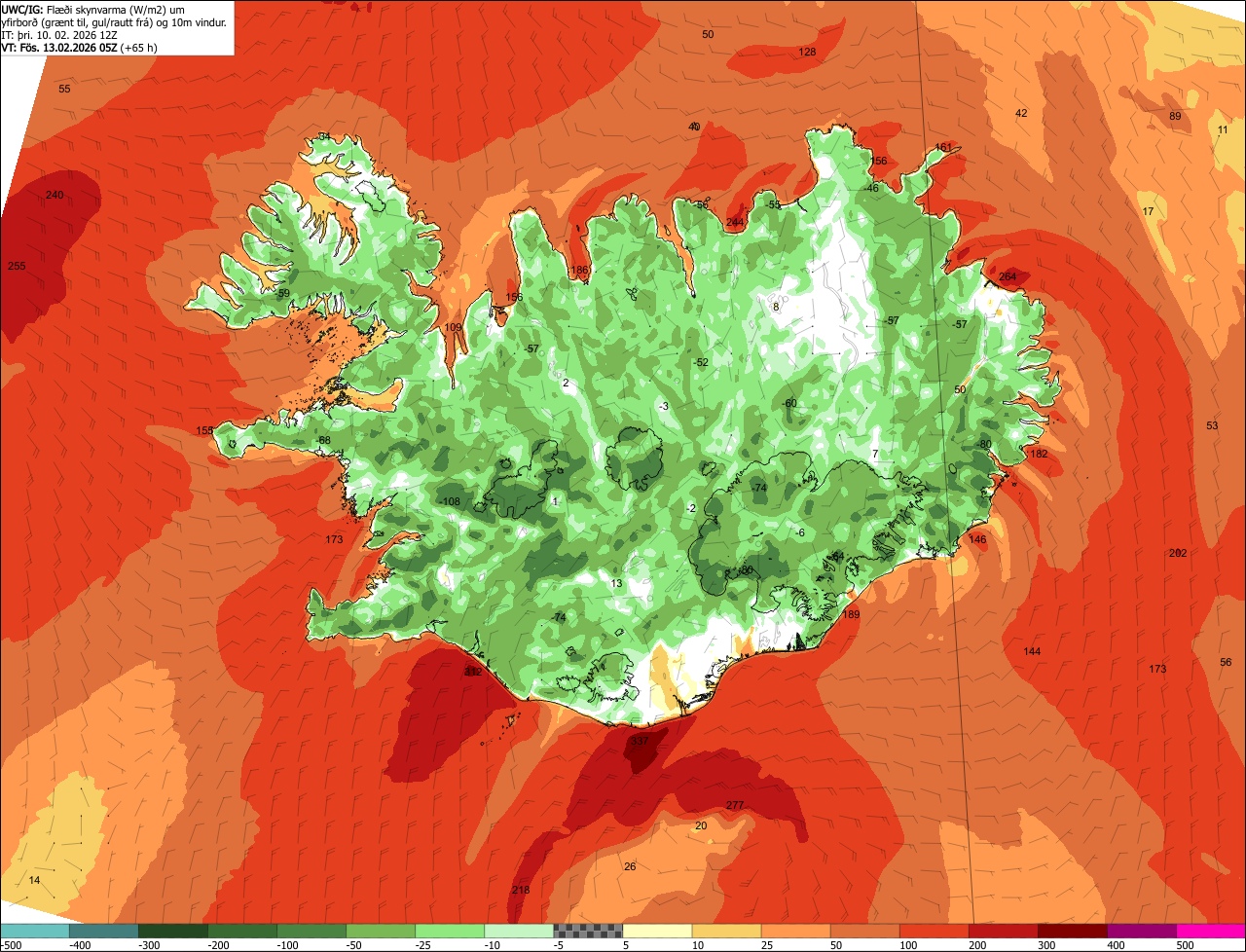The width and height of the screenshot is (1246, 952).
Task: Click the map value '144' southeast of Iceland
Action: pyautogui.click(x=1032, y=651)
